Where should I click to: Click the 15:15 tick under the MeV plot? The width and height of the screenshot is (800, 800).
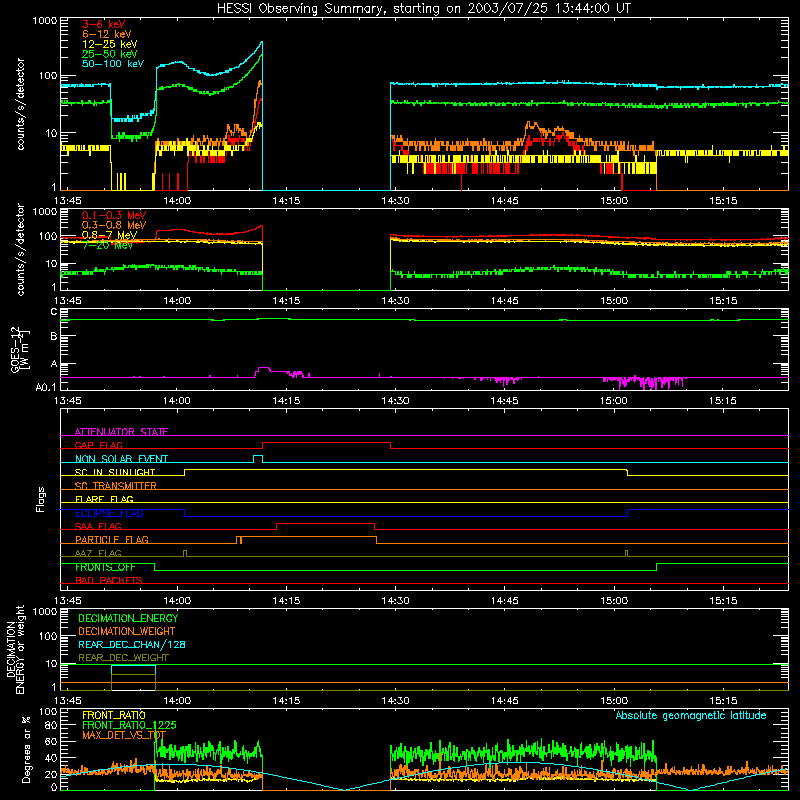tap(723, 301)
